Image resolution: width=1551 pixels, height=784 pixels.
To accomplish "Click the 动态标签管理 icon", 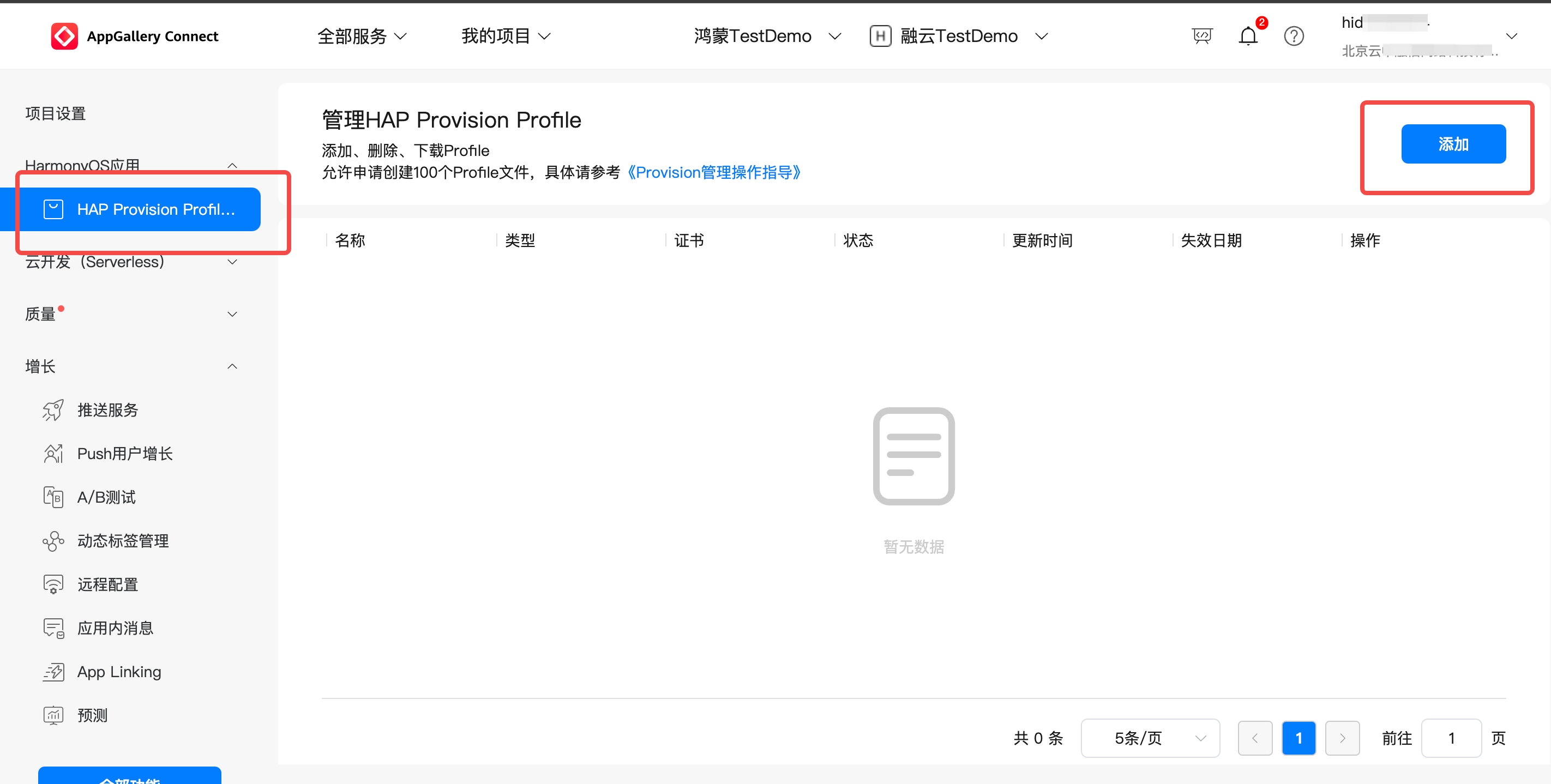I will tap(53, 541).
